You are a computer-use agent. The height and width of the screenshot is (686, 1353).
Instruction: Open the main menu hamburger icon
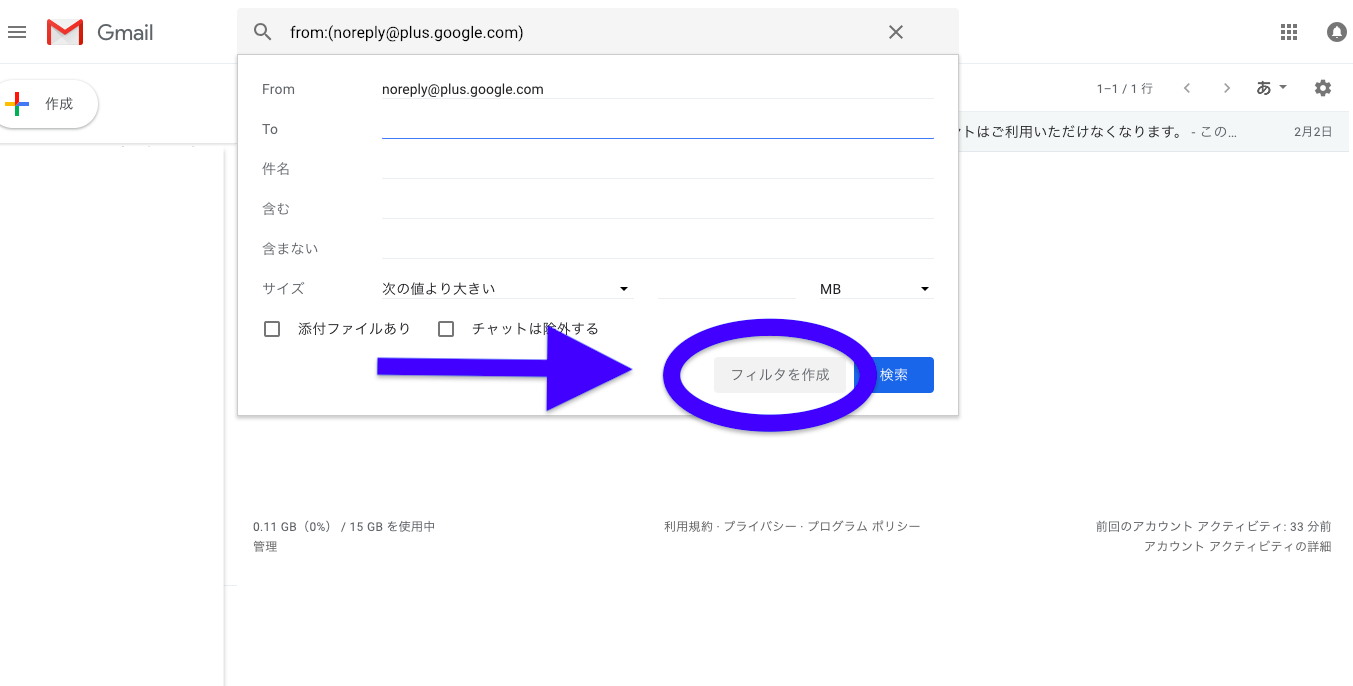coord(17,32)
